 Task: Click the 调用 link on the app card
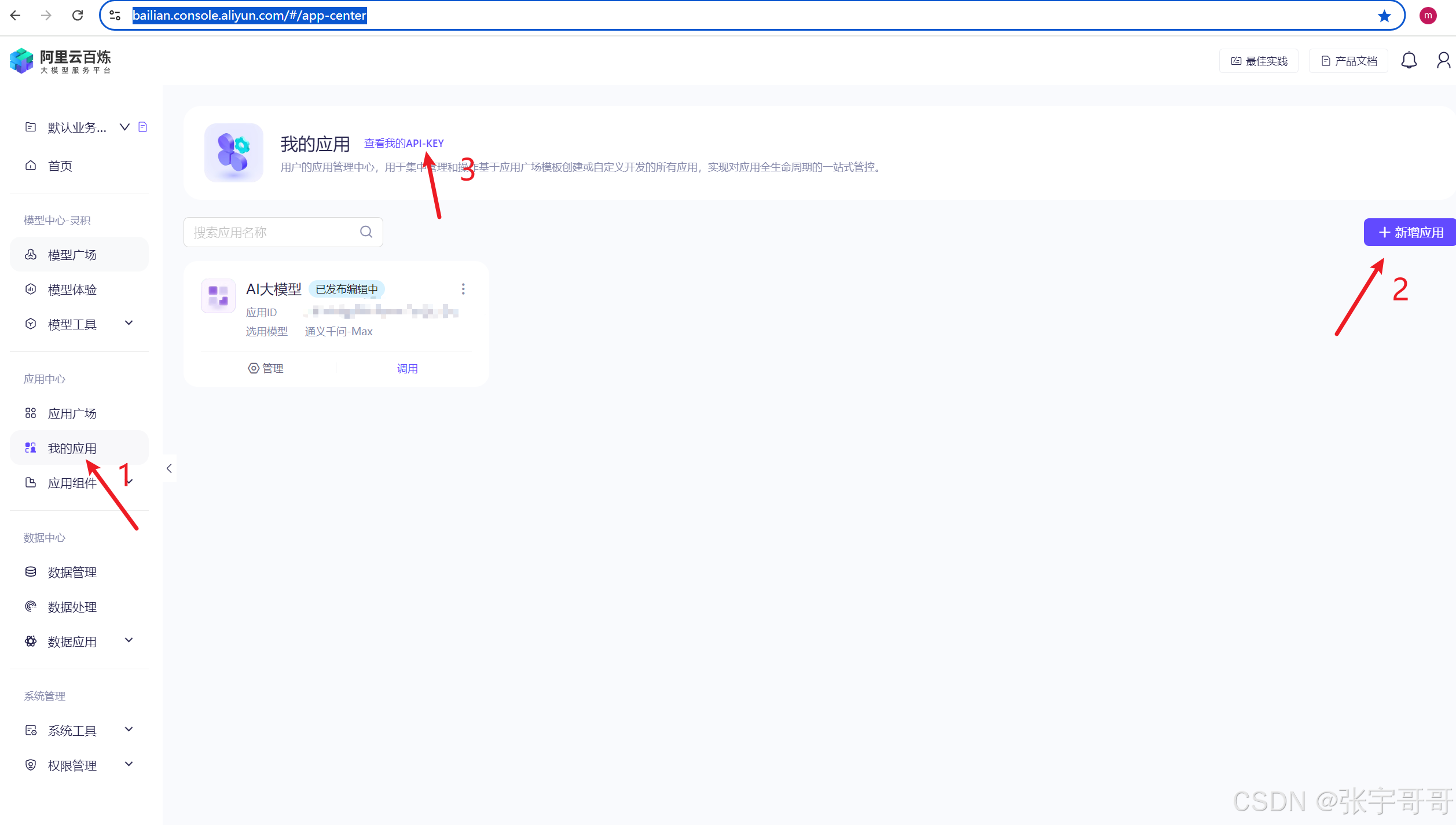[407, 369]
